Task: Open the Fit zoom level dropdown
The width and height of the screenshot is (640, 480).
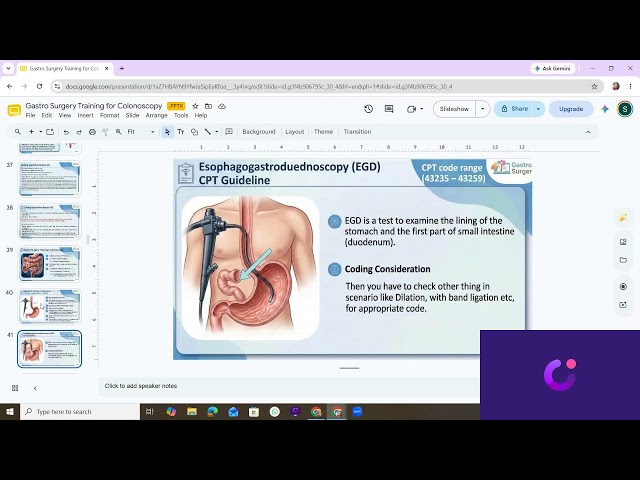Action: (141, 132)
